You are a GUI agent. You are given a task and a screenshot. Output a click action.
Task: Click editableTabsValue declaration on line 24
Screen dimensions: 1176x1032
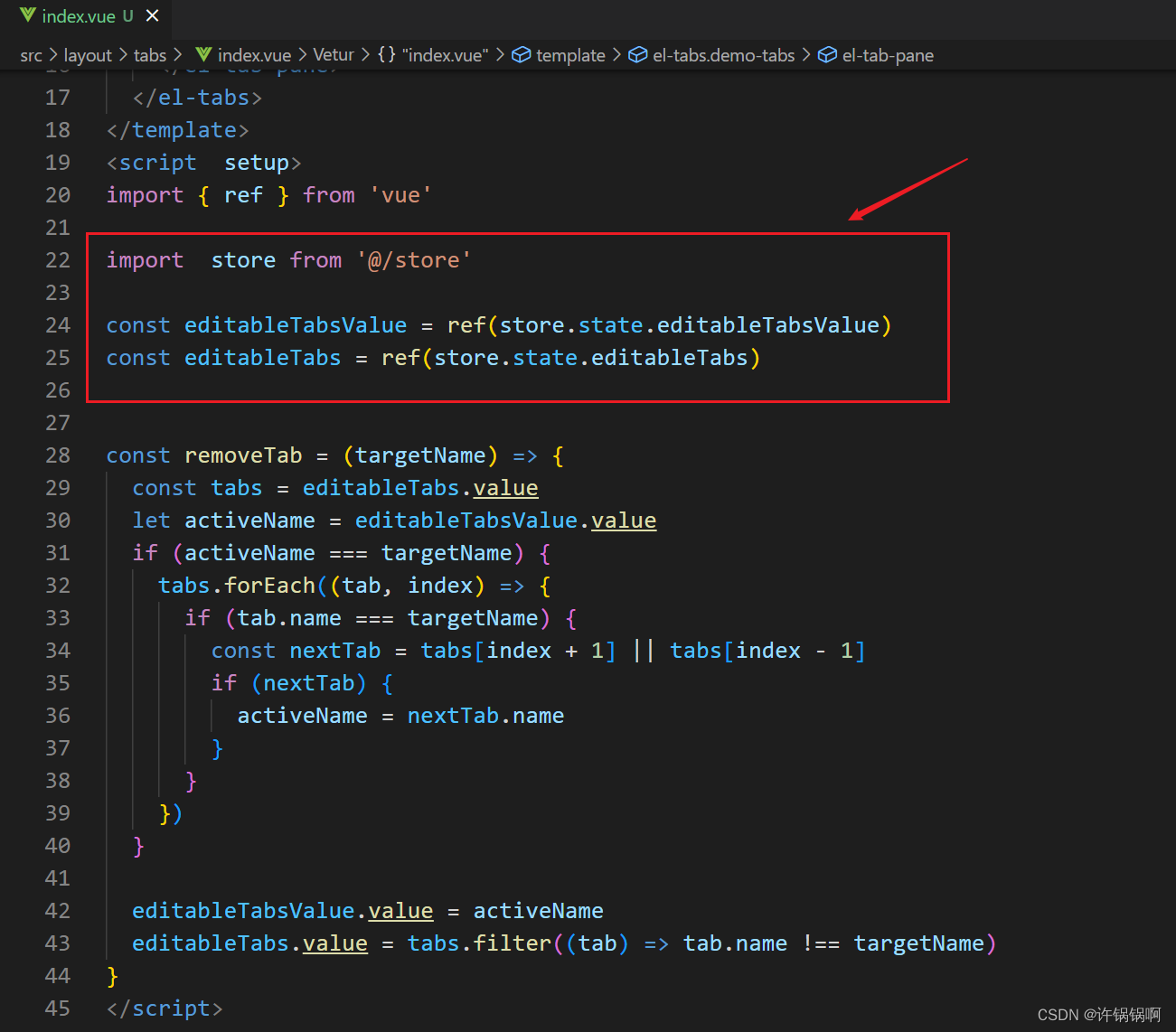click(296, 325)
